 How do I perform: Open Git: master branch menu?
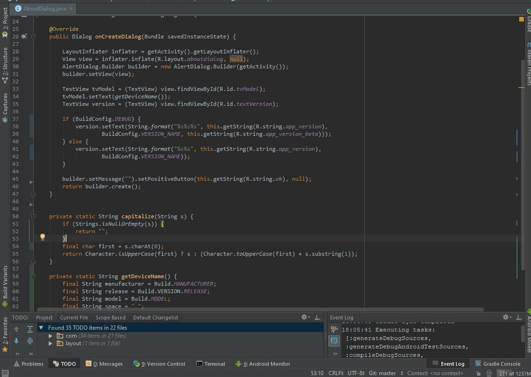pyautogui.click(x=385, y=373)
